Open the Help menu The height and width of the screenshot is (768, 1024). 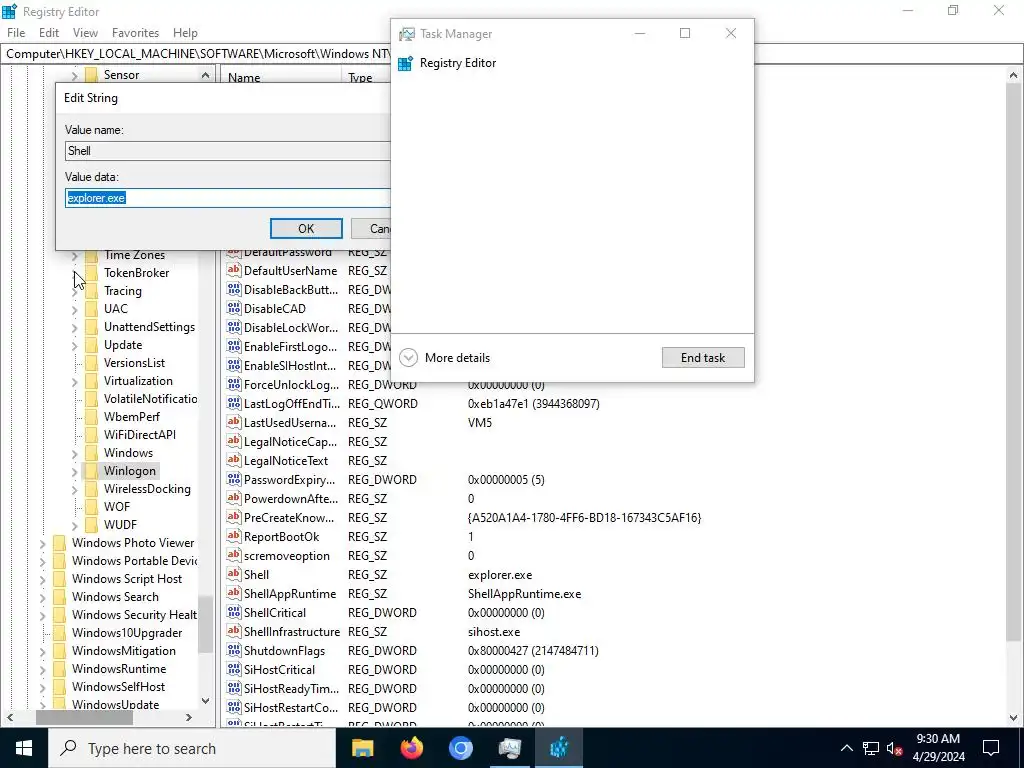(185, 33)
